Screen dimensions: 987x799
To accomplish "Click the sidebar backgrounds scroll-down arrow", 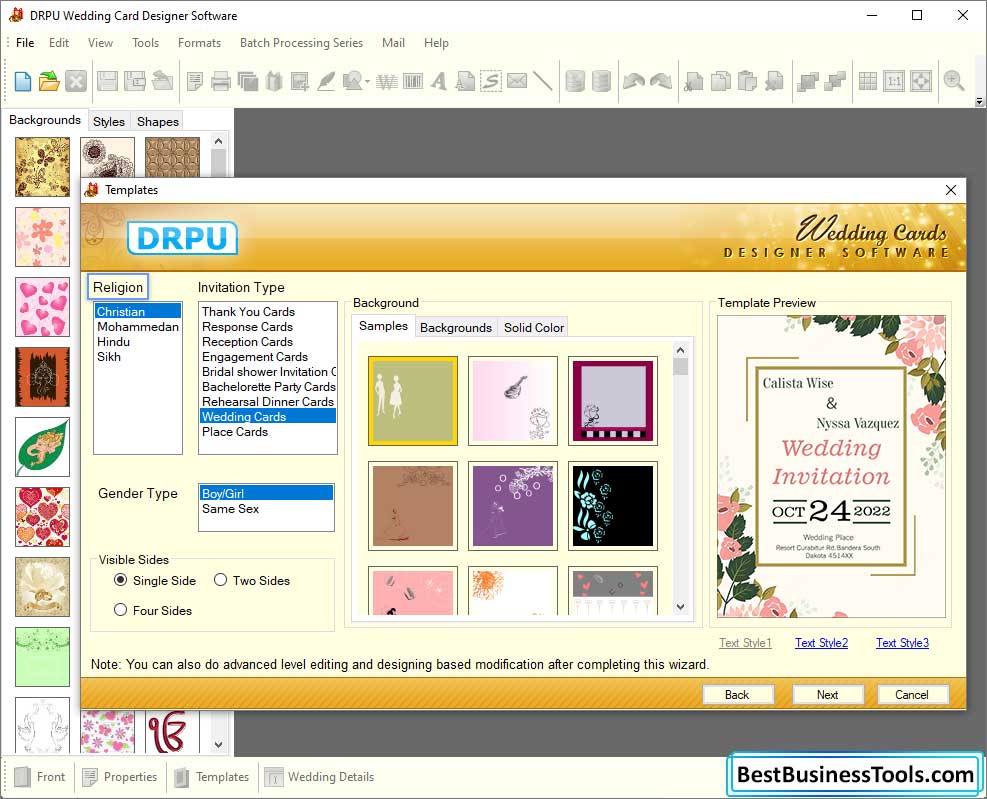I will tap(218, 744).
